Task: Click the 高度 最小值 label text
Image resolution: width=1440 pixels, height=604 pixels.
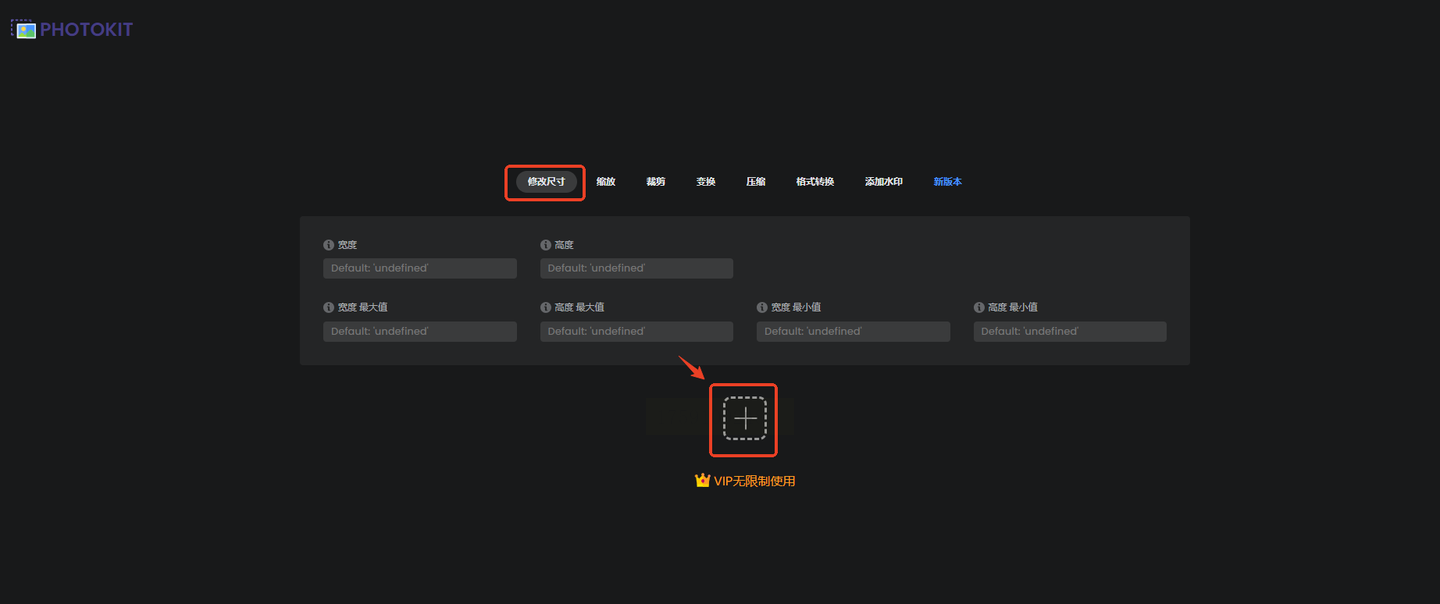Action: click(1013, 308)
